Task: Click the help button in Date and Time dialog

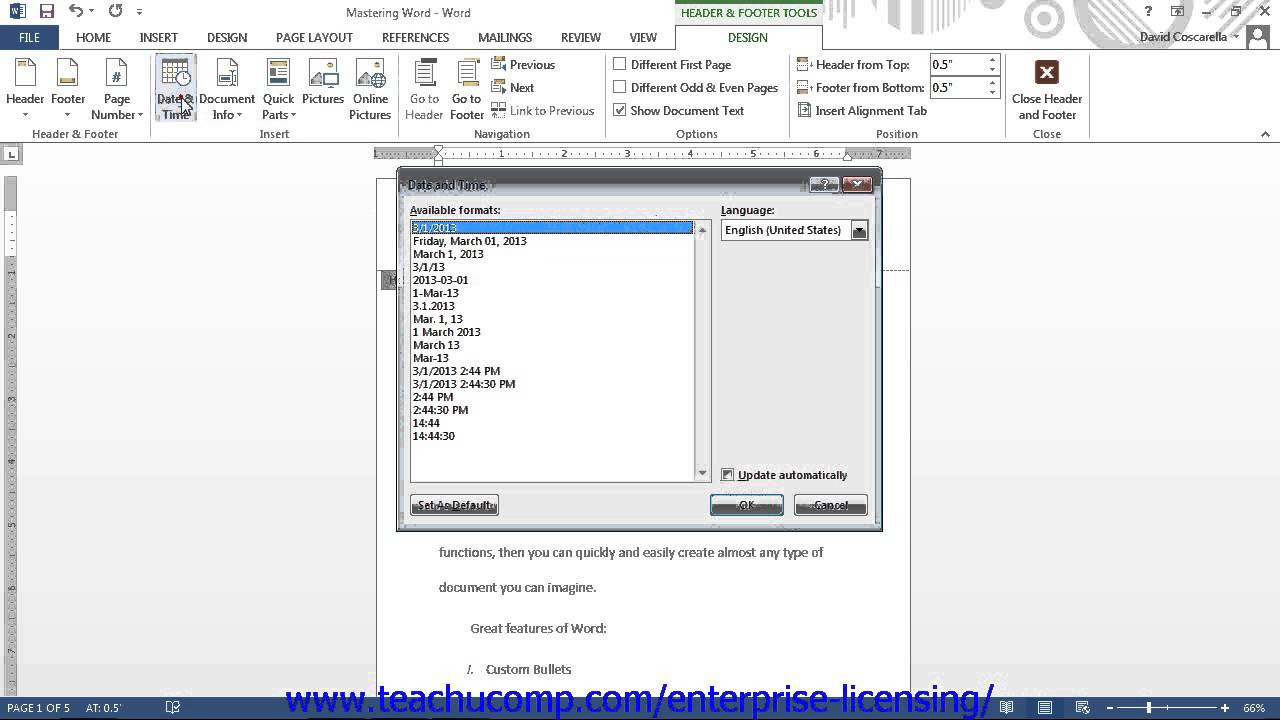Action: [x=823, y=184]
